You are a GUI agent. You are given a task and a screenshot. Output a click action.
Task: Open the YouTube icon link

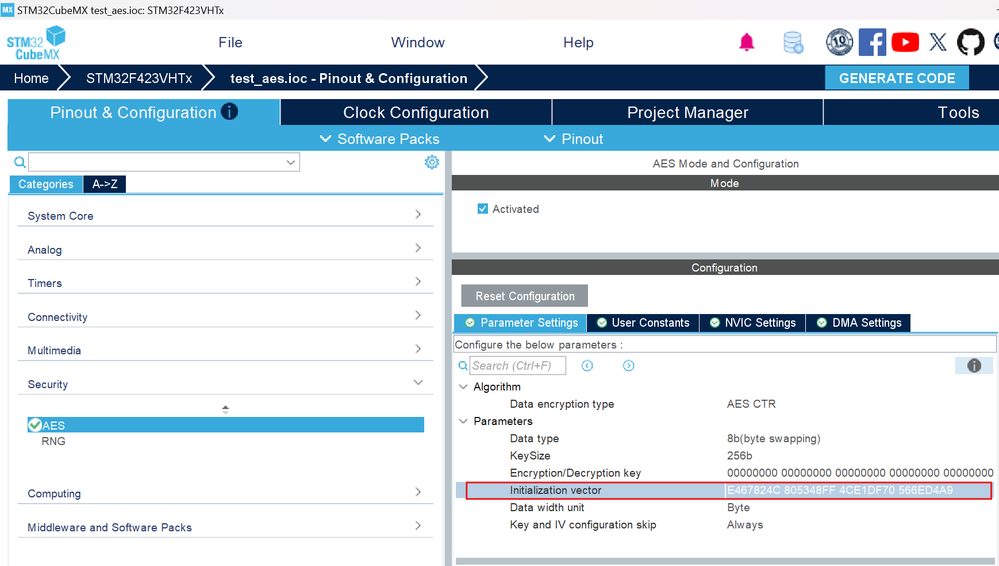905,43
